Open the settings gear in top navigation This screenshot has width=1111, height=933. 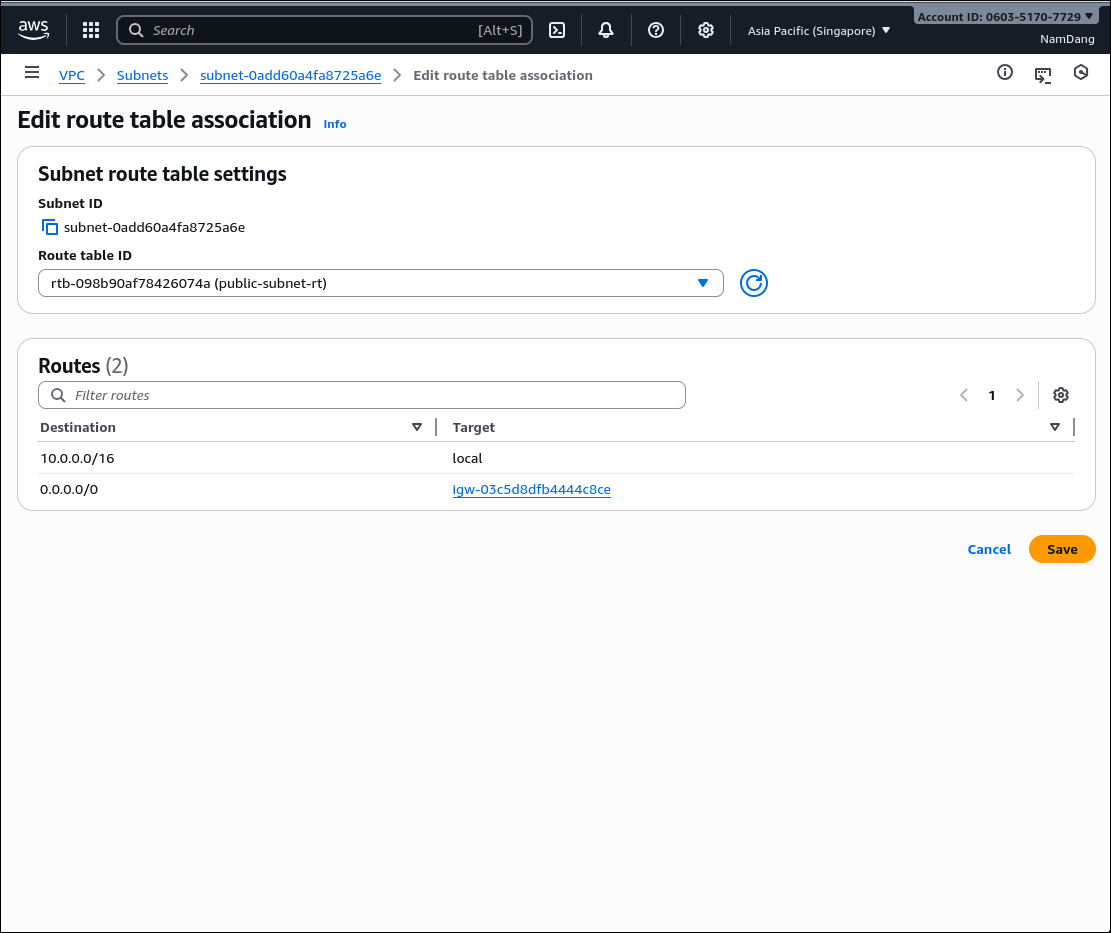[x=706, y=30]
